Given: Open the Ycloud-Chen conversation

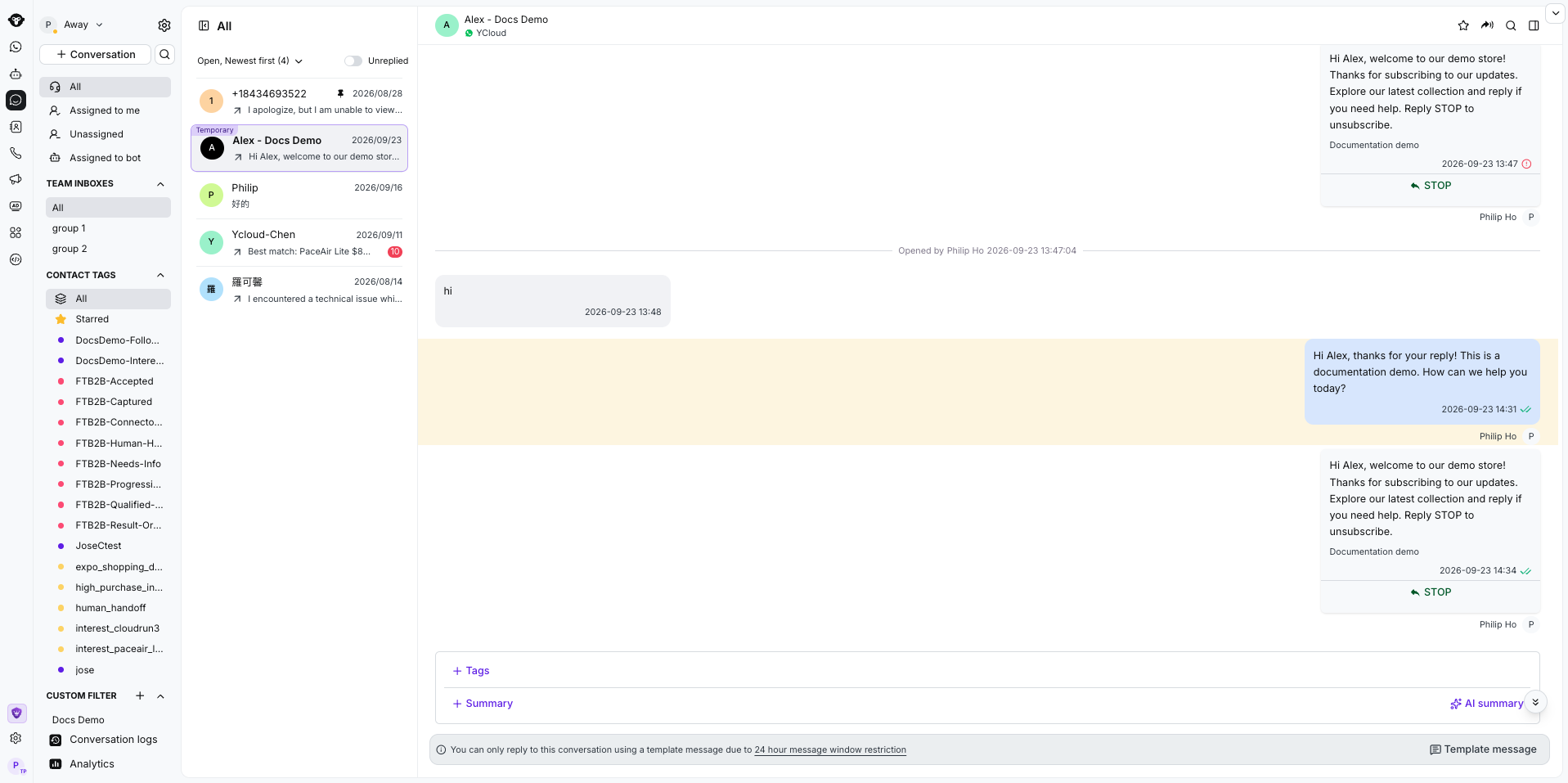Looking at the screenshot, I should click(299, 243).
